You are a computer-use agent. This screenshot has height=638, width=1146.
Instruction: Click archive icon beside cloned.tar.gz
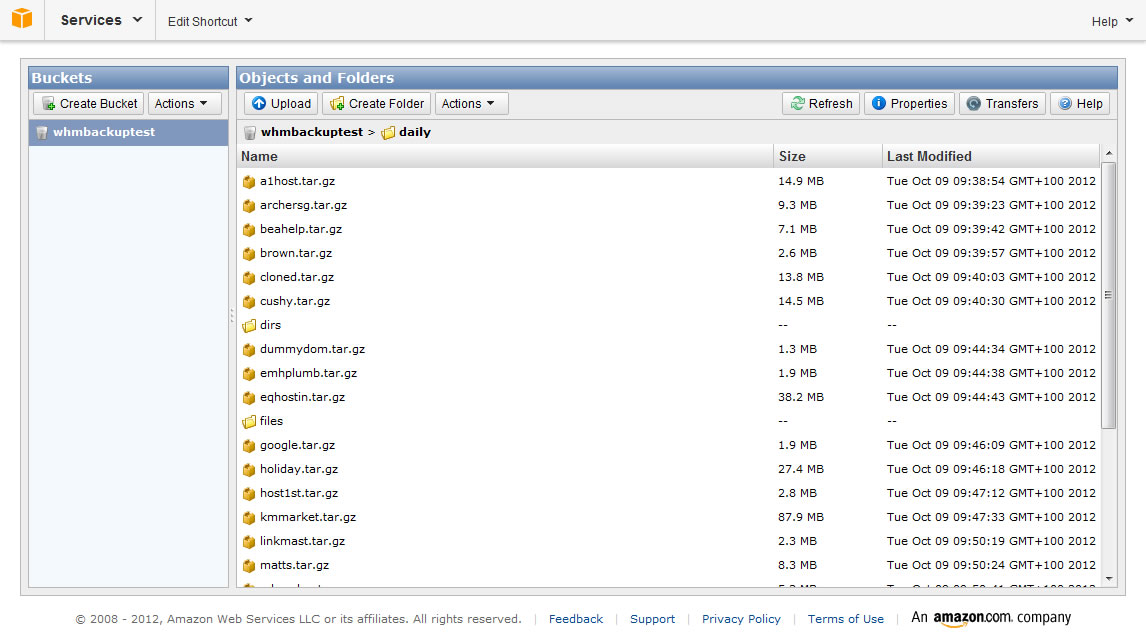pos(248,278)
